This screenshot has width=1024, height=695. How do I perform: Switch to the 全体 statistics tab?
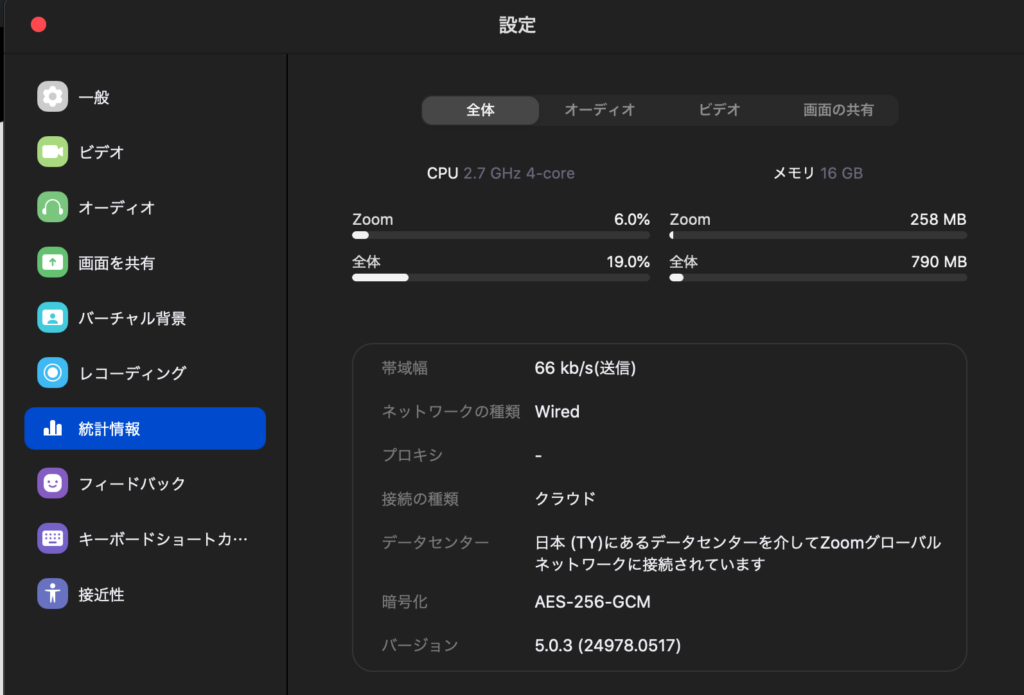[x=480, y=110]
